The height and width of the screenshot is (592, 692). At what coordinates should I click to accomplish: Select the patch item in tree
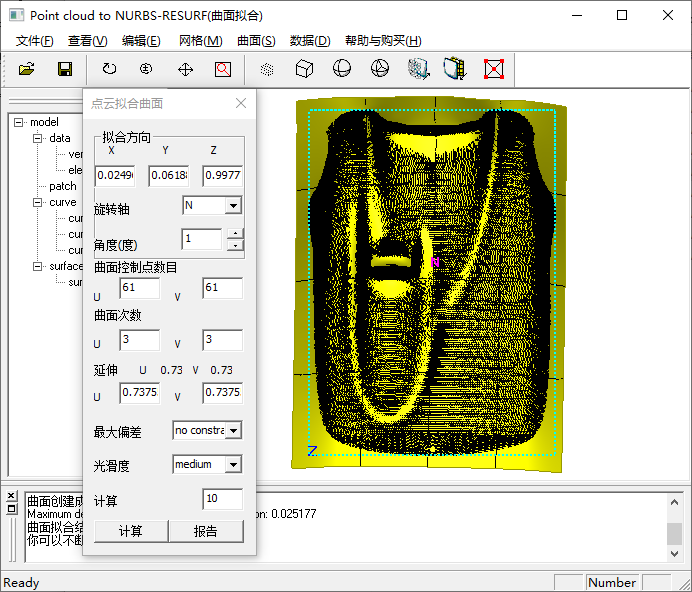pos(63,186)
